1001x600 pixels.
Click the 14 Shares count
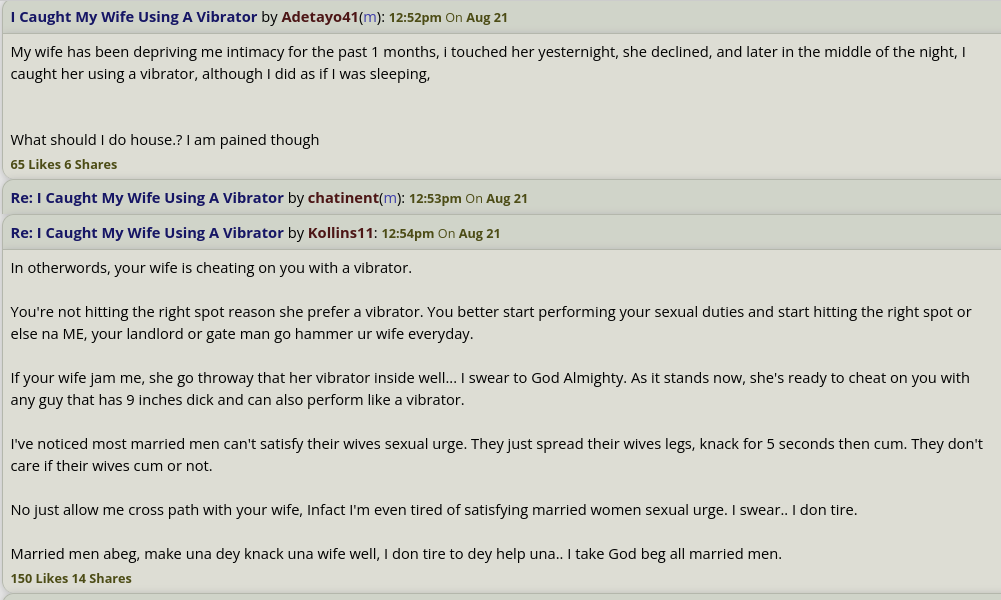click(102, 578)
